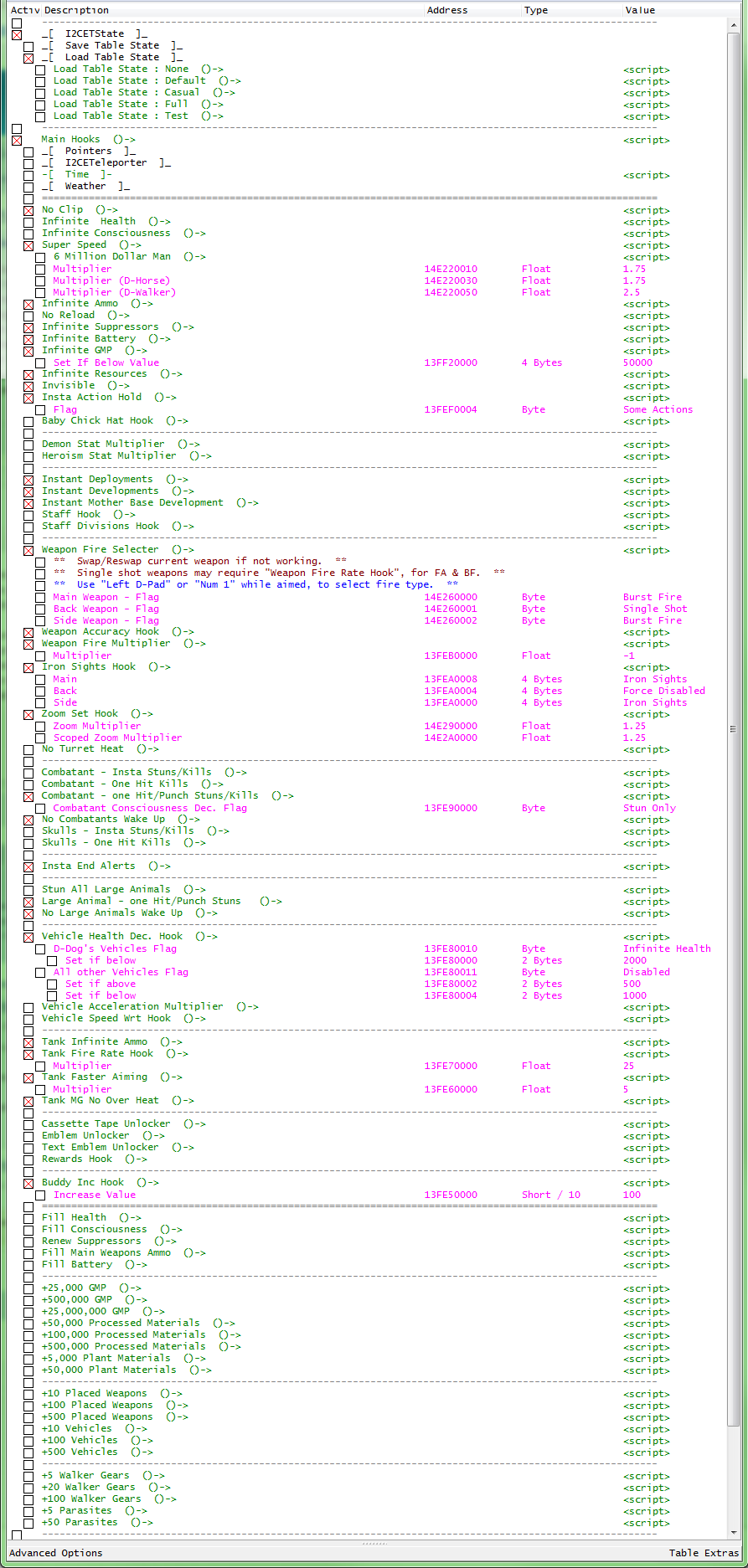Enable the No Clip checkbox

pyautogui.click(x=28, y=211)
